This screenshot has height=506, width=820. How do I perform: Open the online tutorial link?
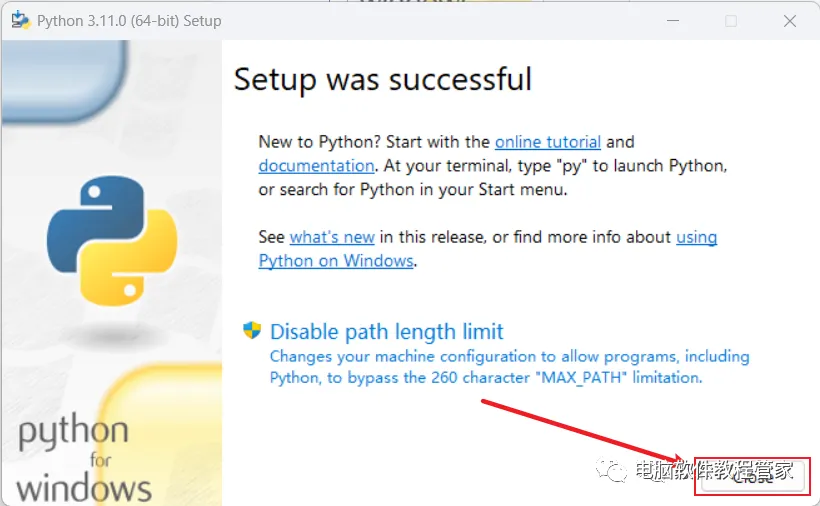(548, 142)
